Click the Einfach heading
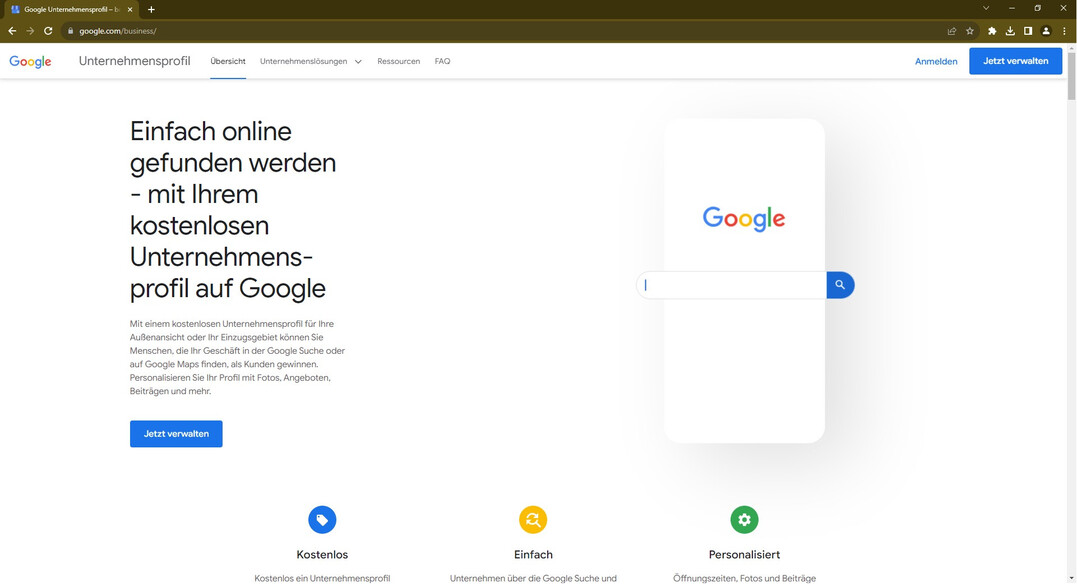 [x=533, y=555]
